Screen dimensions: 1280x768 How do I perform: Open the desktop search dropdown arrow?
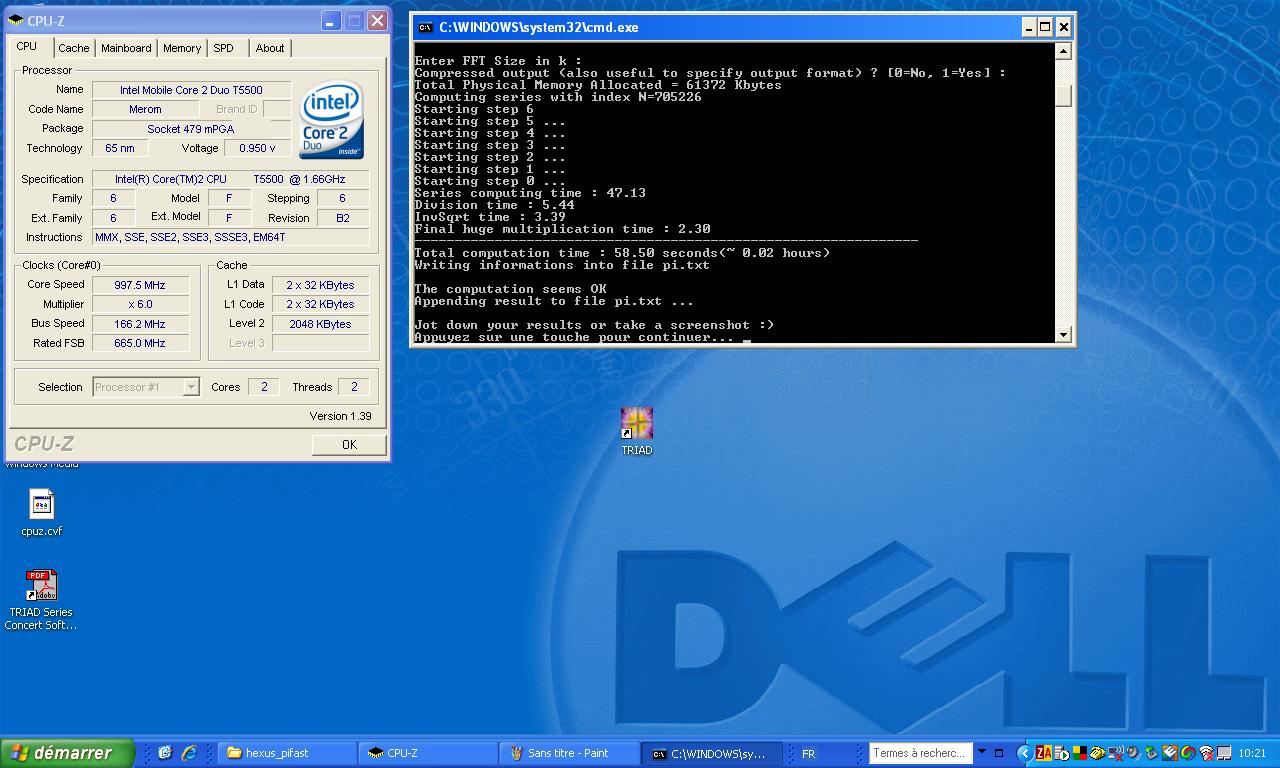pos(982,752)
